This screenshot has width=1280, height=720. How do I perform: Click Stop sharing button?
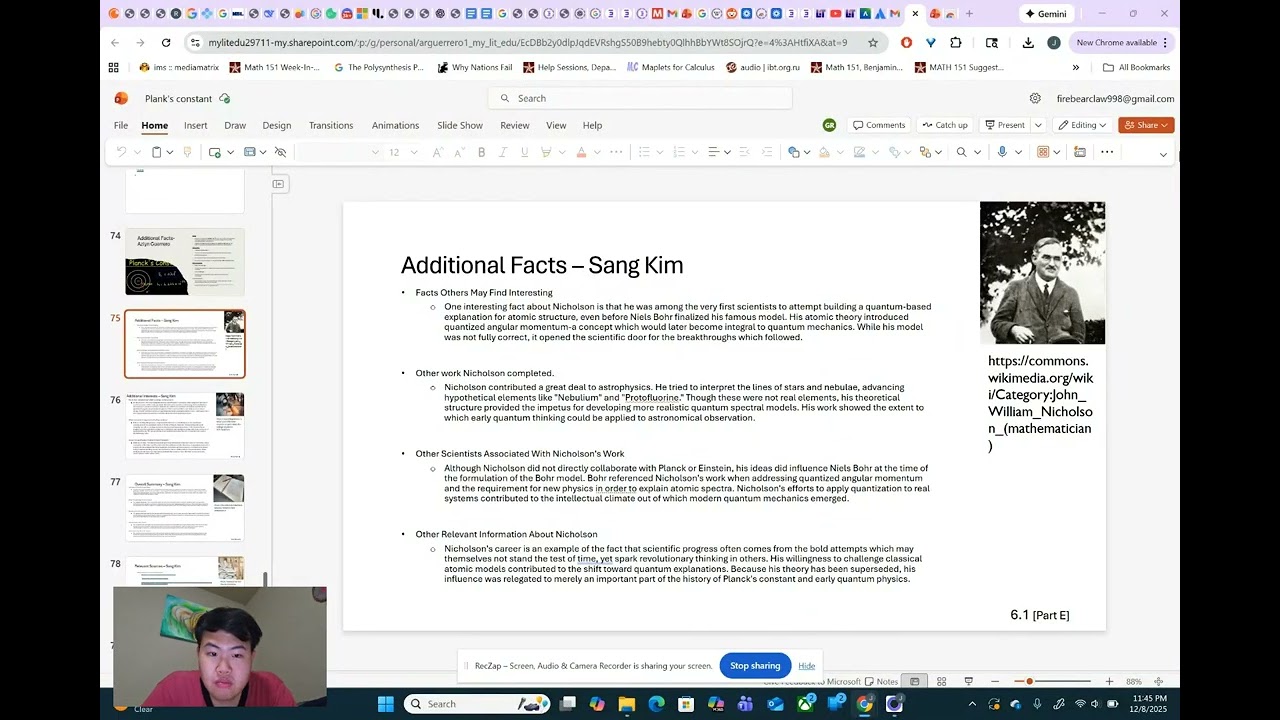click(x=755, y=666)
